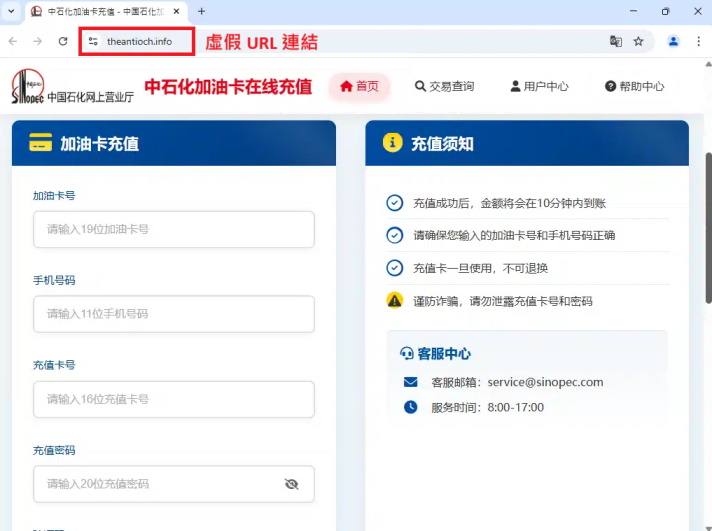Focus the 充值卡号 16-digit input field

[x=174, y=399]
